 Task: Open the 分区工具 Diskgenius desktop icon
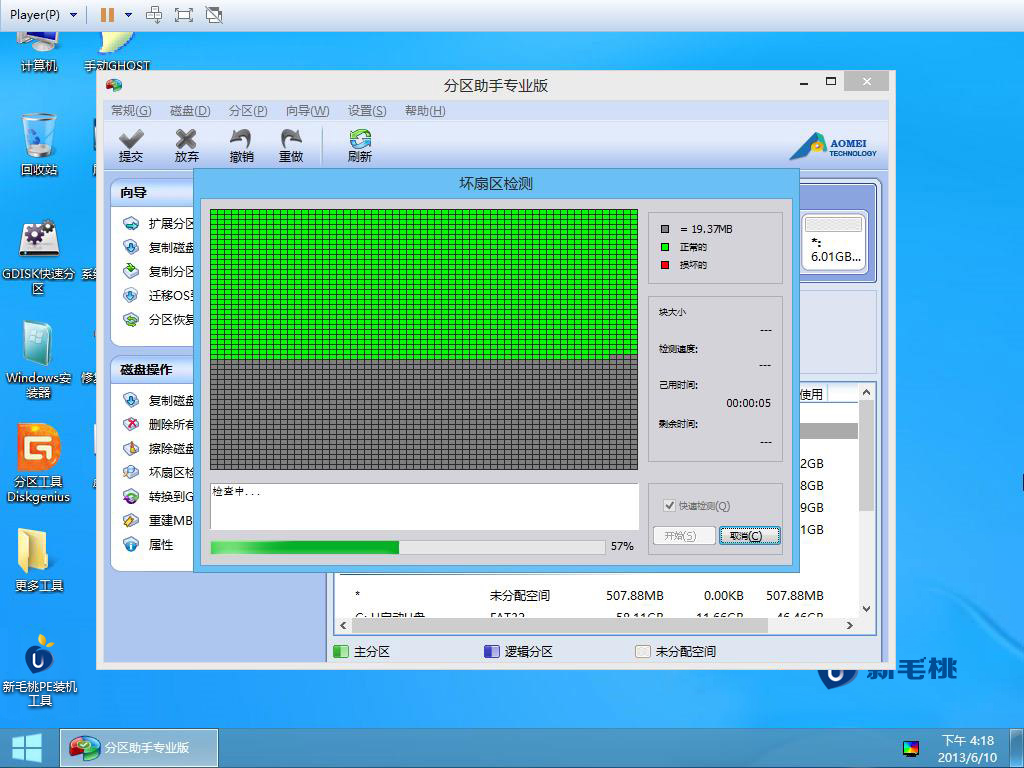pyautogui.click(x=38, y=463)
